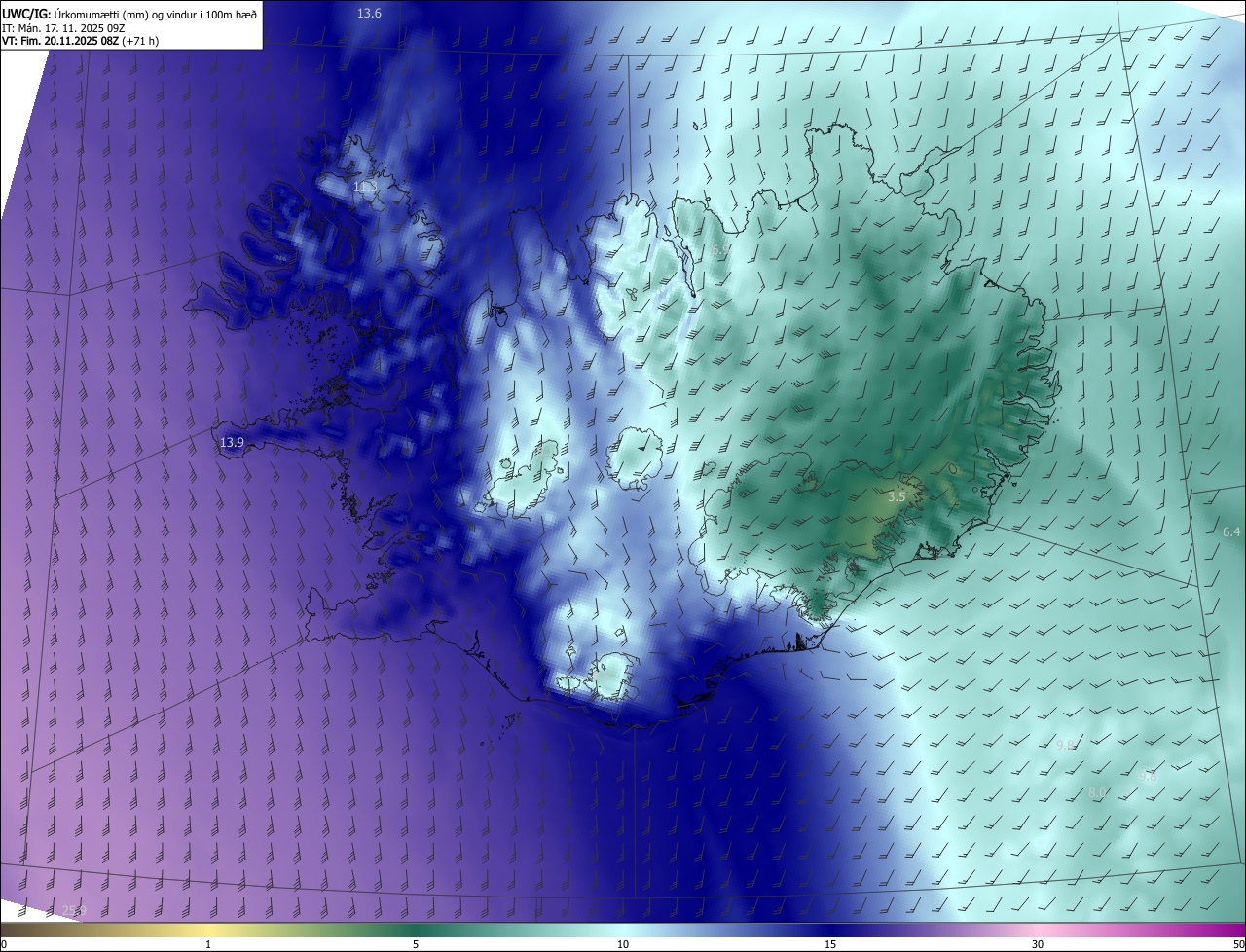Screen dimensions: 1246x952
Task: Click the 1 tick on color scale
Action: tap(208, 944)
